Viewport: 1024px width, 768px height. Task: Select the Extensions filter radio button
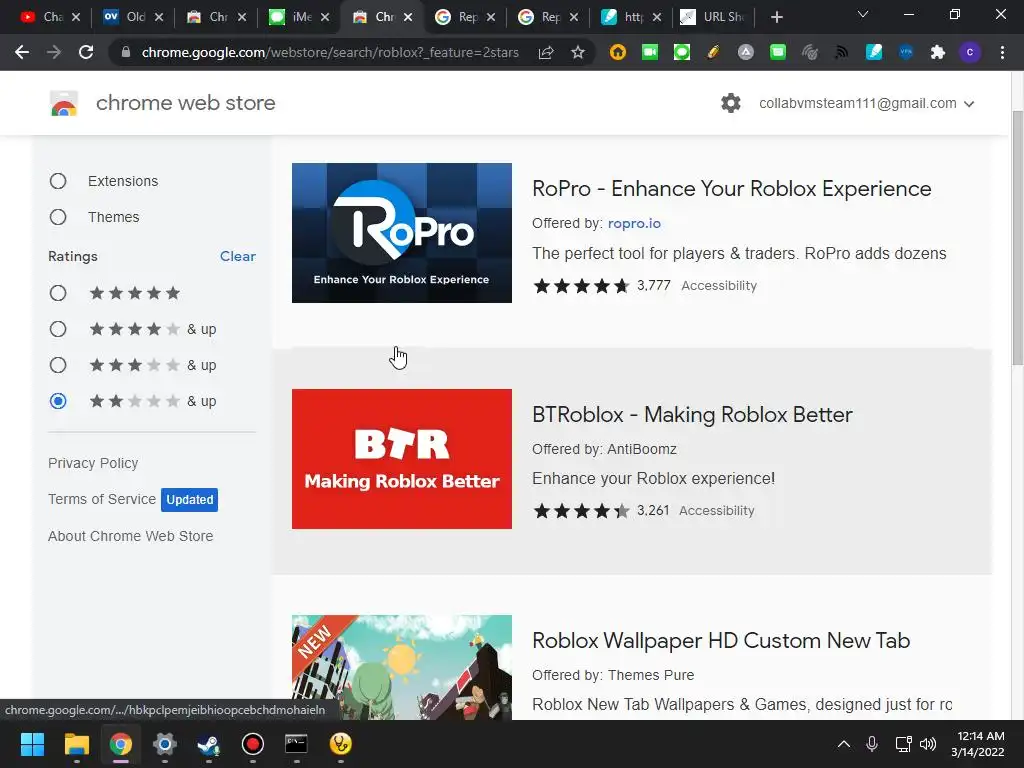pyautogui.click(x=58, y=181)
